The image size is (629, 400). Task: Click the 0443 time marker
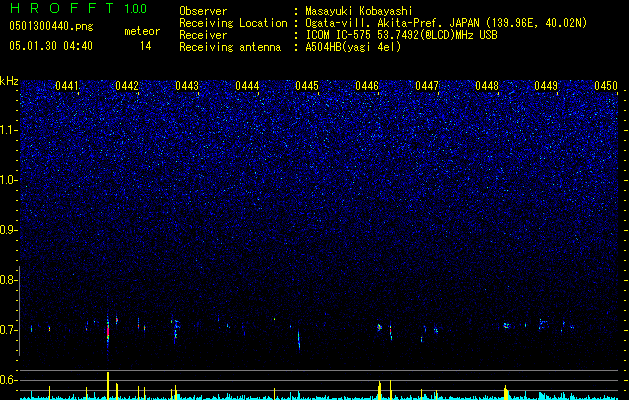[187, 86]
